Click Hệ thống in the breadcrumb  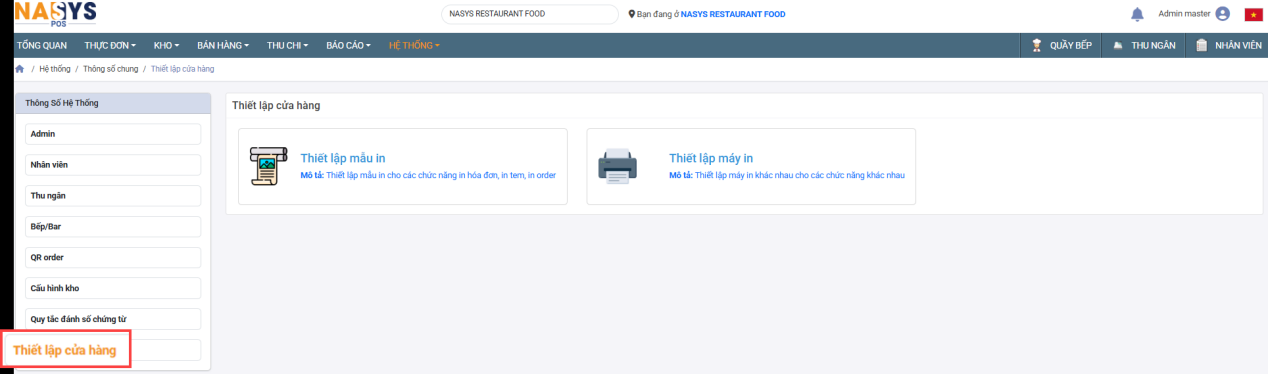point(55,69)
